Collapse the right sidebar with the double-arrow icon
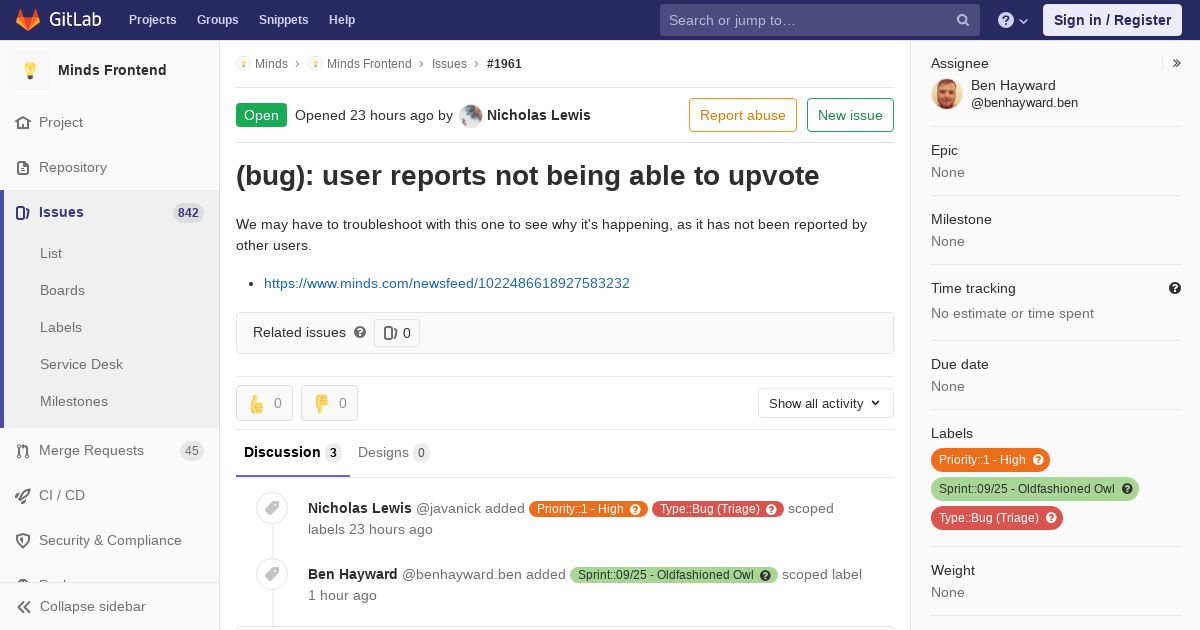Screen dimensions: 1200x630 (1177, 63)
